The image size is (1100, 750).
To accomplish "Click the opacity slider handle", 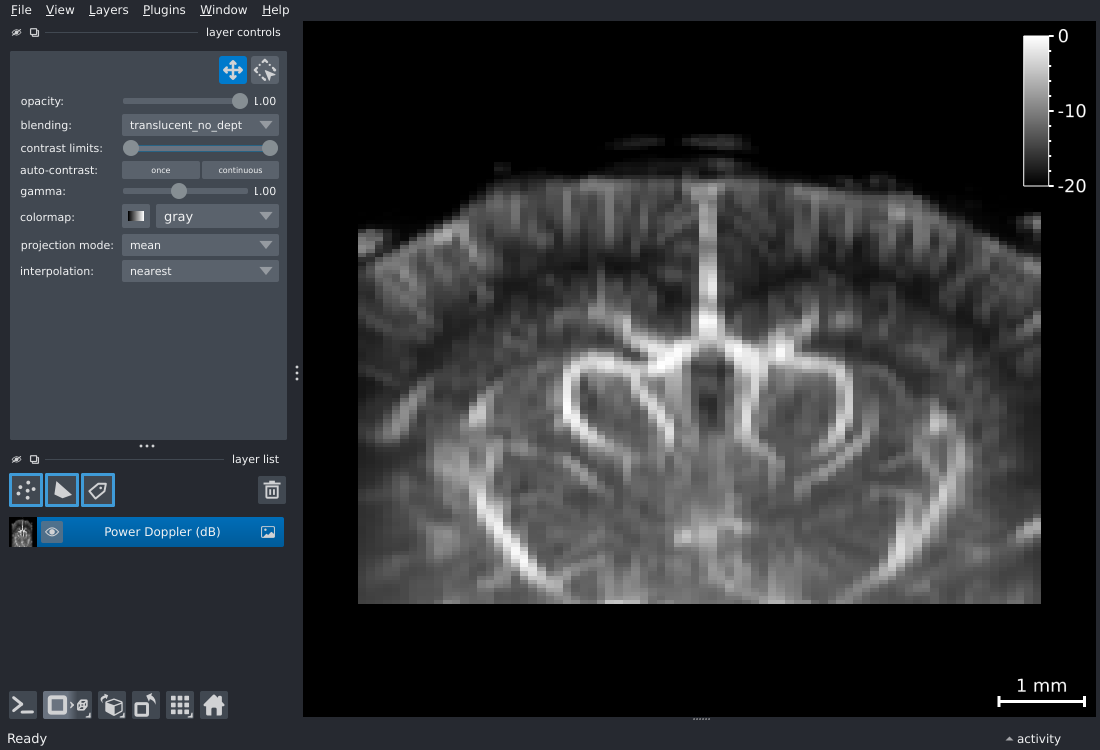I will coord(240,101).
